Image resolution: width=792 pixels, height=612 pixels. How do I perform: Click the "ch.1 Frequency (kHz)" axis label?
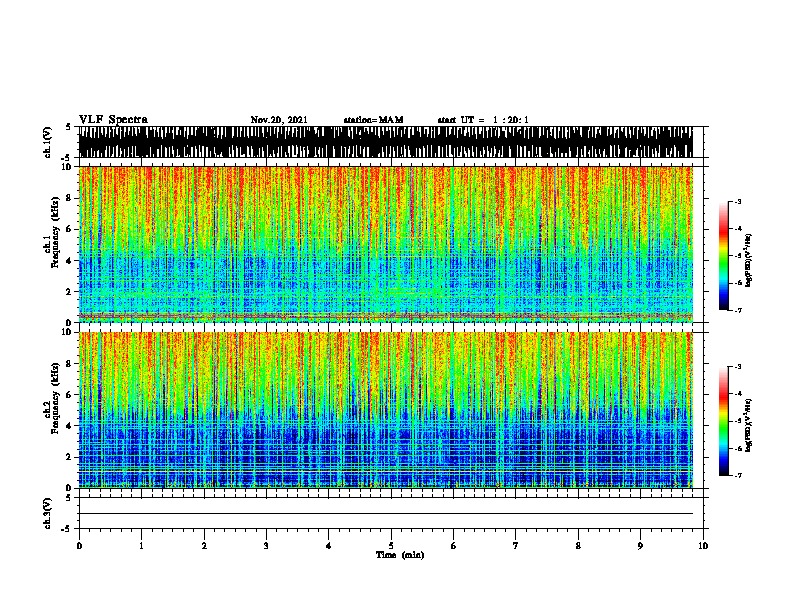(x=51, y=233)
